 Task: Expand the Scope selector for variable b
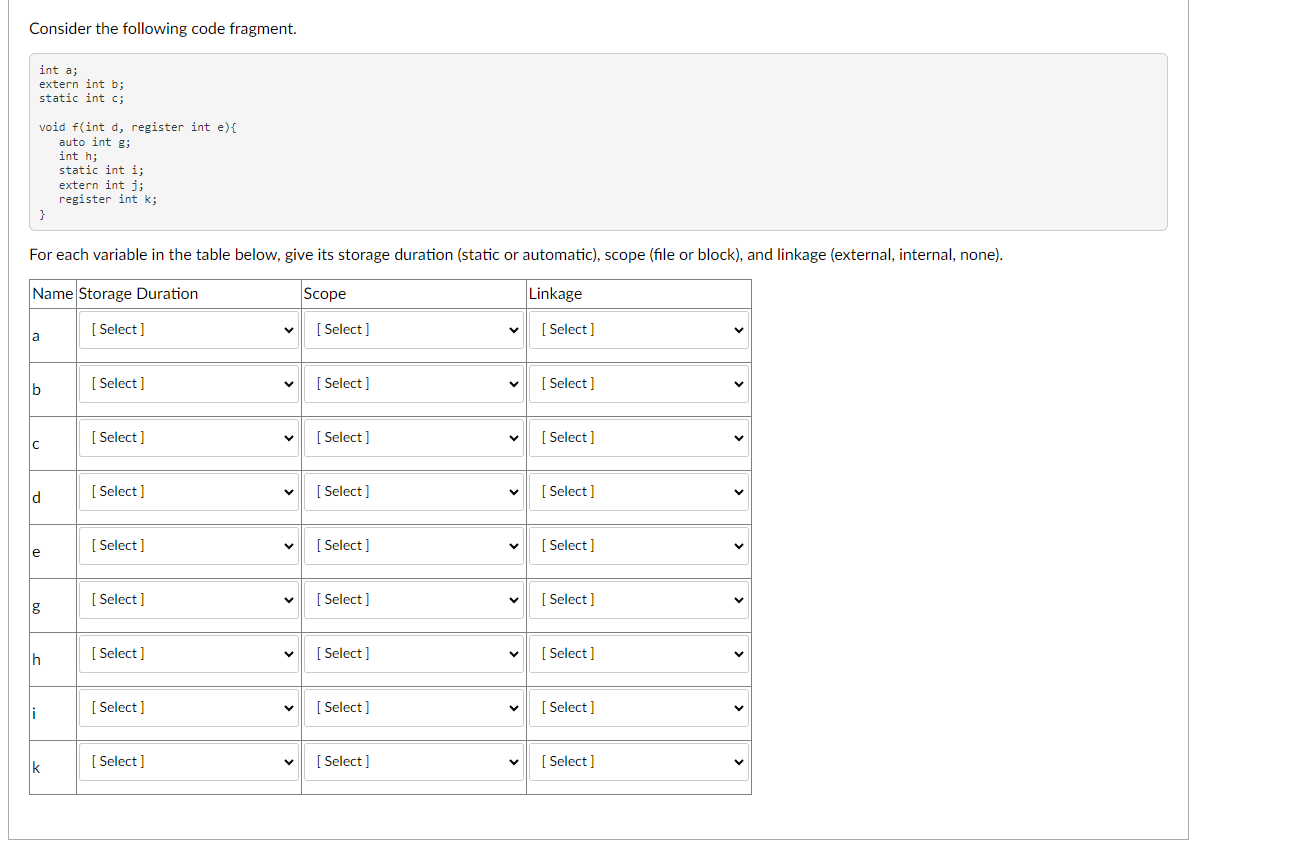pyautogui.click(x=413, y=383)
